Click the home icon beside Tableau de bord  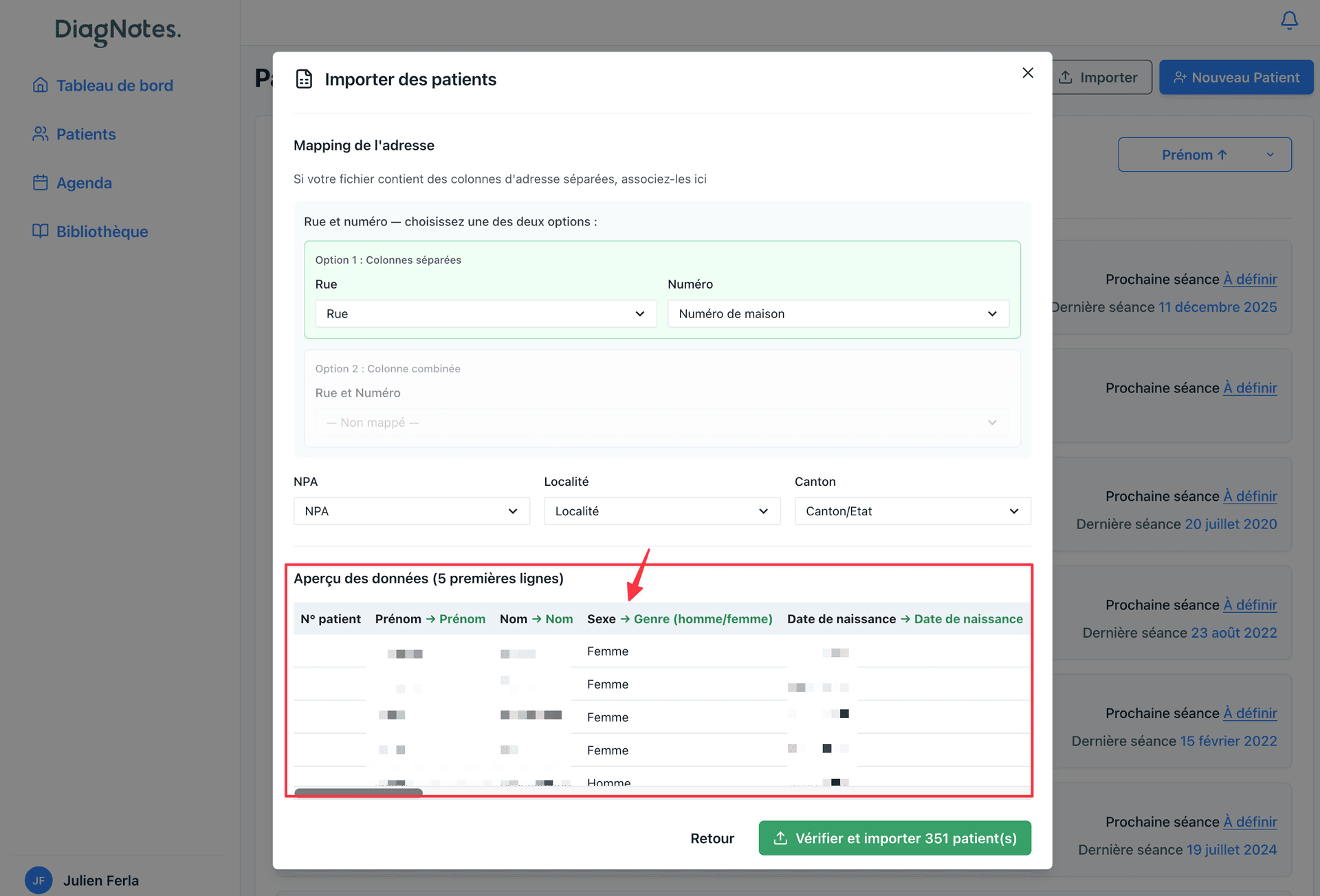point(40,85)
